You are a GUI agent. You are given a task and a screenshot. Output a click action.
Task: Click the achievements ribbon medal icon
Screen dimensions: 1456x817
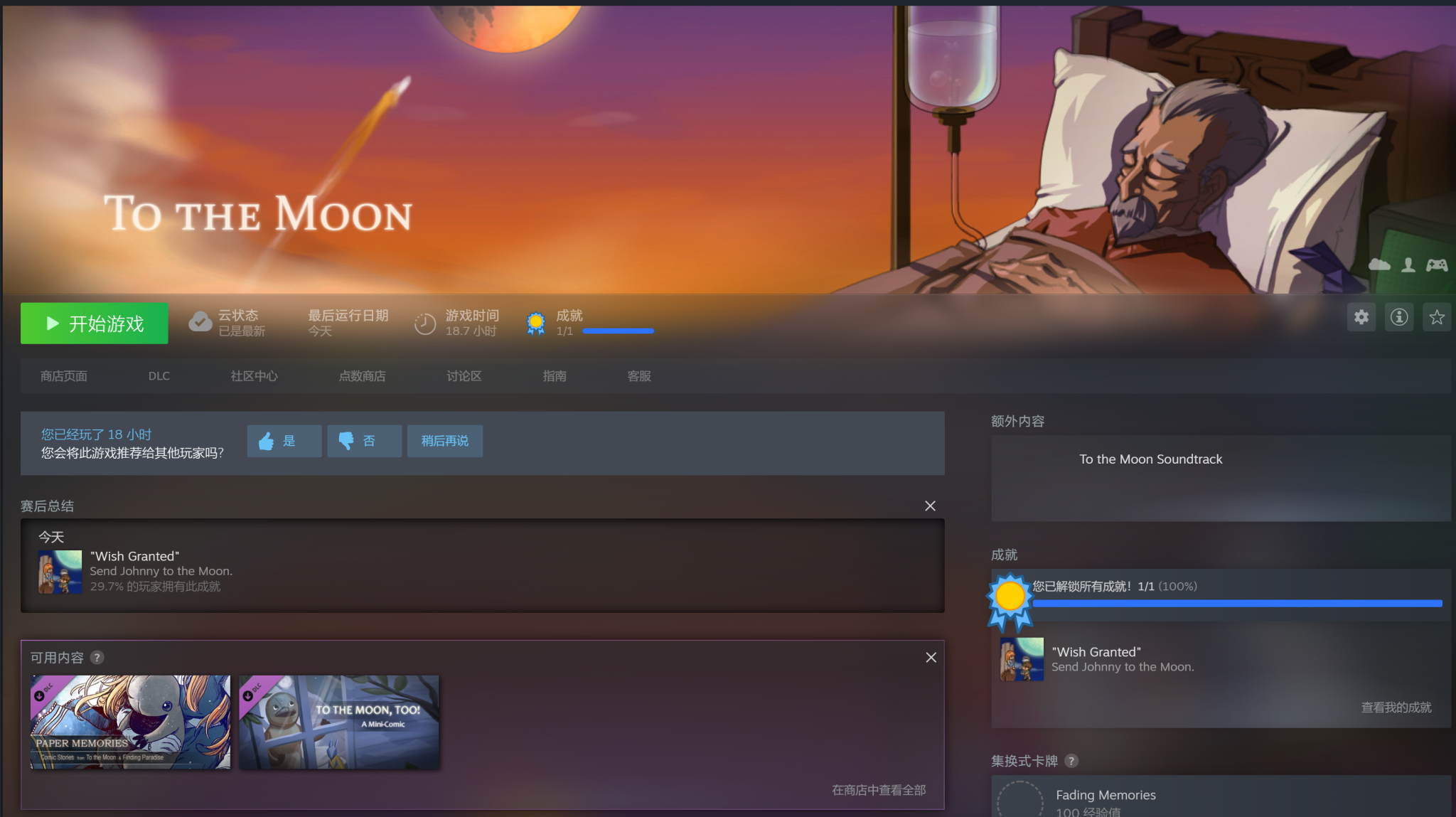point(536,324)
